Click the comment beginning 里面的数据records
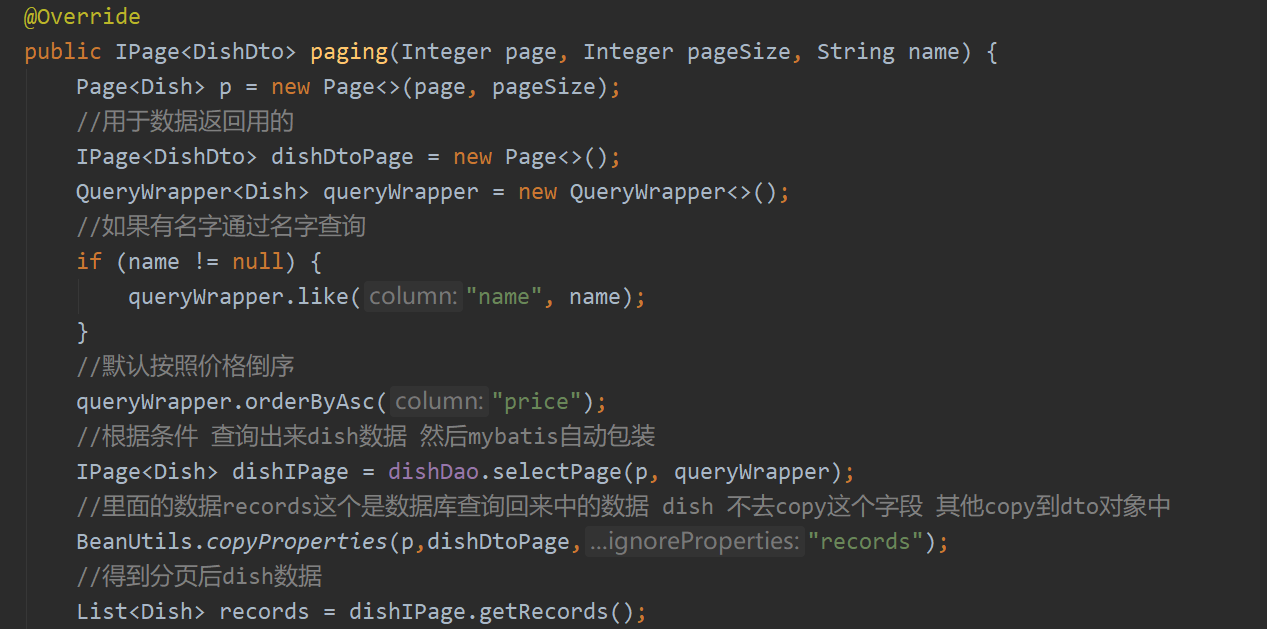The height and width of the screenshot is (629, 1267). pos(623,507)
